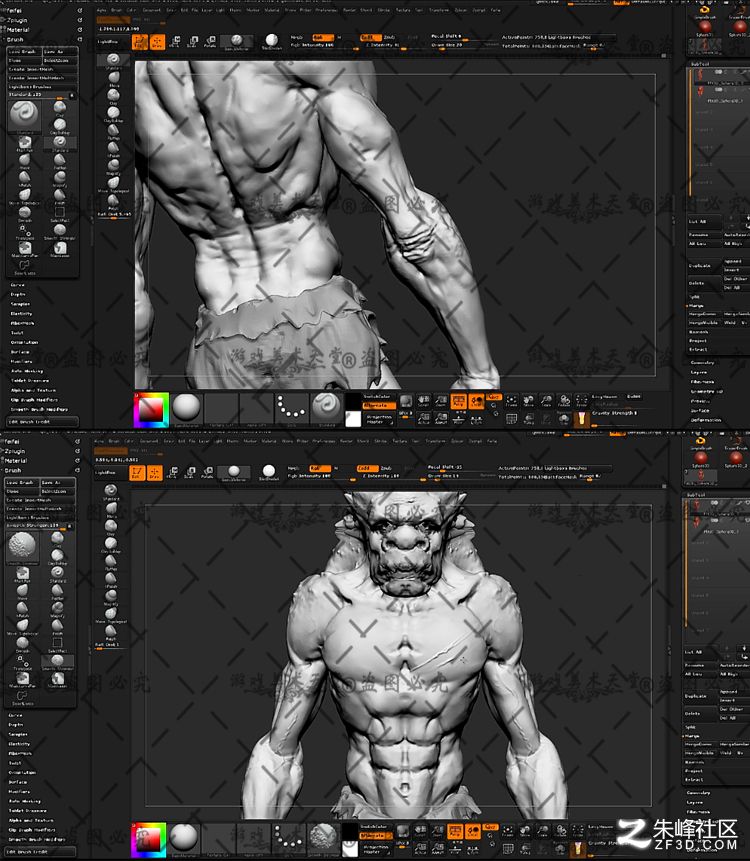Click the color picker square in upper window
Viewport: 750px width, 861px height.
150,410
